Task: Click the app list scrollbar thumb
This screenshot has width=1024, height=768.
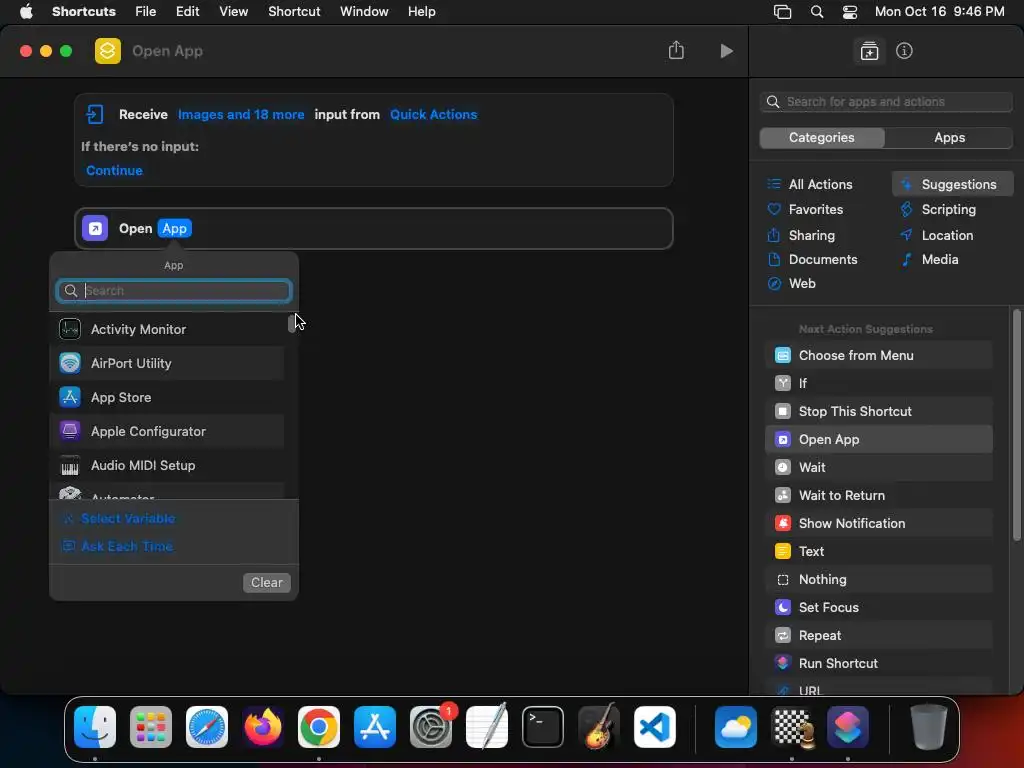Action: pos(291,323)
